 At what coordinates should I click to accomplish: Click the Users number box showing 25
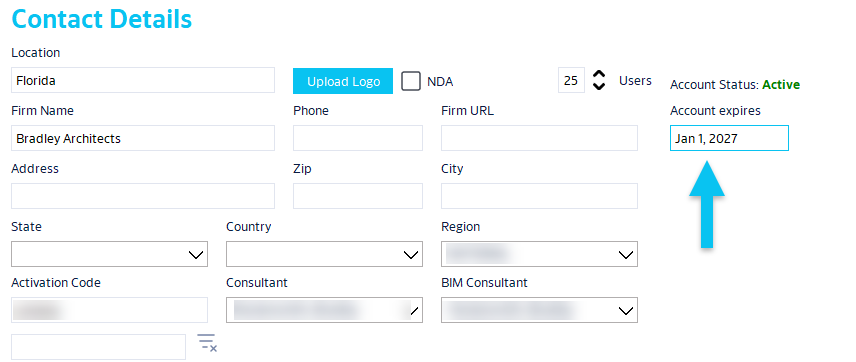click(x=571, y=80)
